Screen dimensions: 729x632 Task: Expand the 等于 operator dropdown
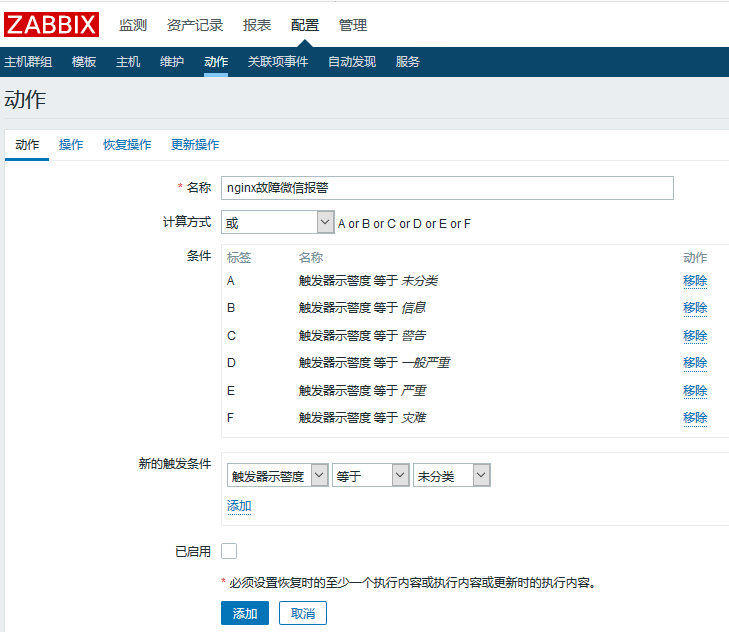[x=370, y=477]
